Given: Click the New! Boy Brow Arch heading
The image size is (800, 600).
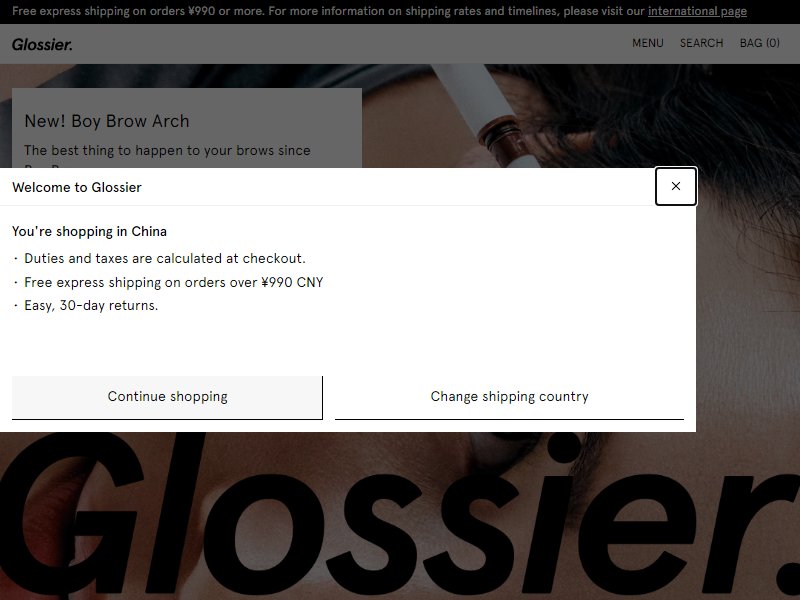Looking at the screenshot, I should 107,121.
